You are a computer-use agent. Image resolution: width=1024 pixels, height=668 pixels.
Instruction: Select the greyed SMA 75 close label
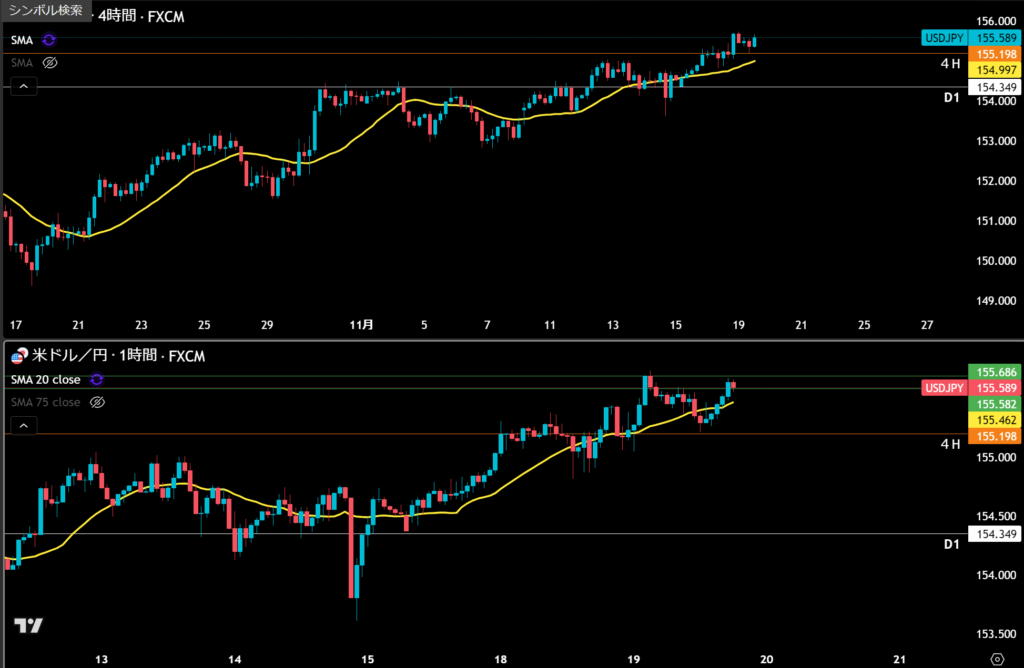(x=45, y=402)
